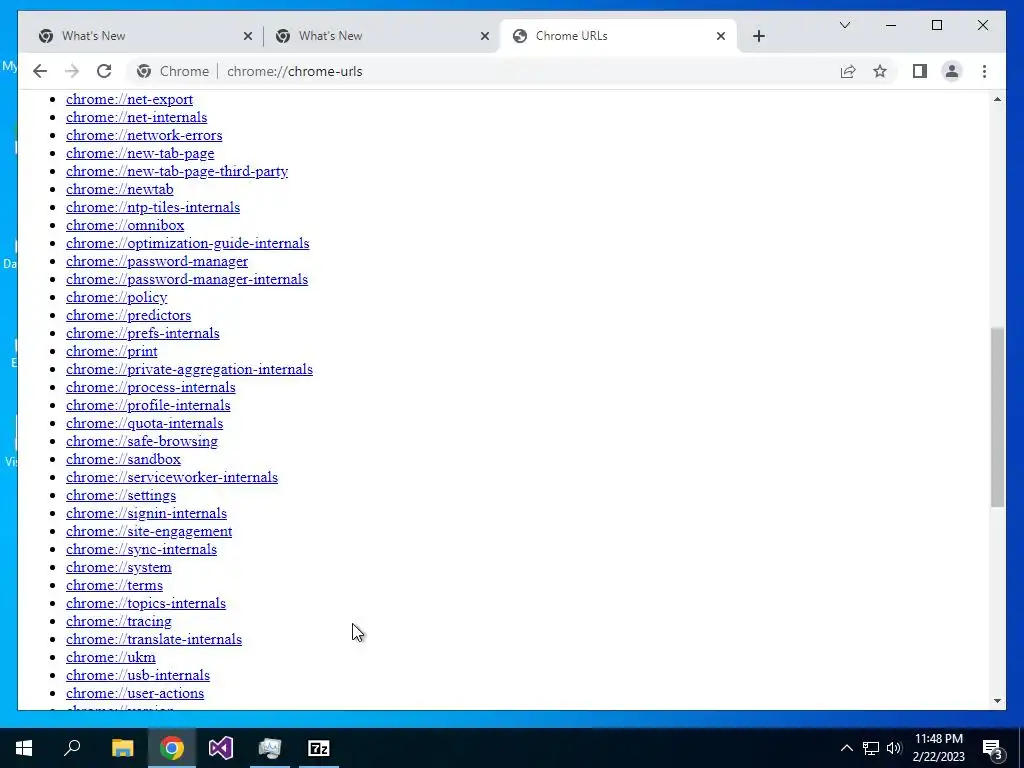Image resolution: width=1024 pixels, height=768 pixels.
Task: Open the side panel icon
Action: click(x=920, y=71)
